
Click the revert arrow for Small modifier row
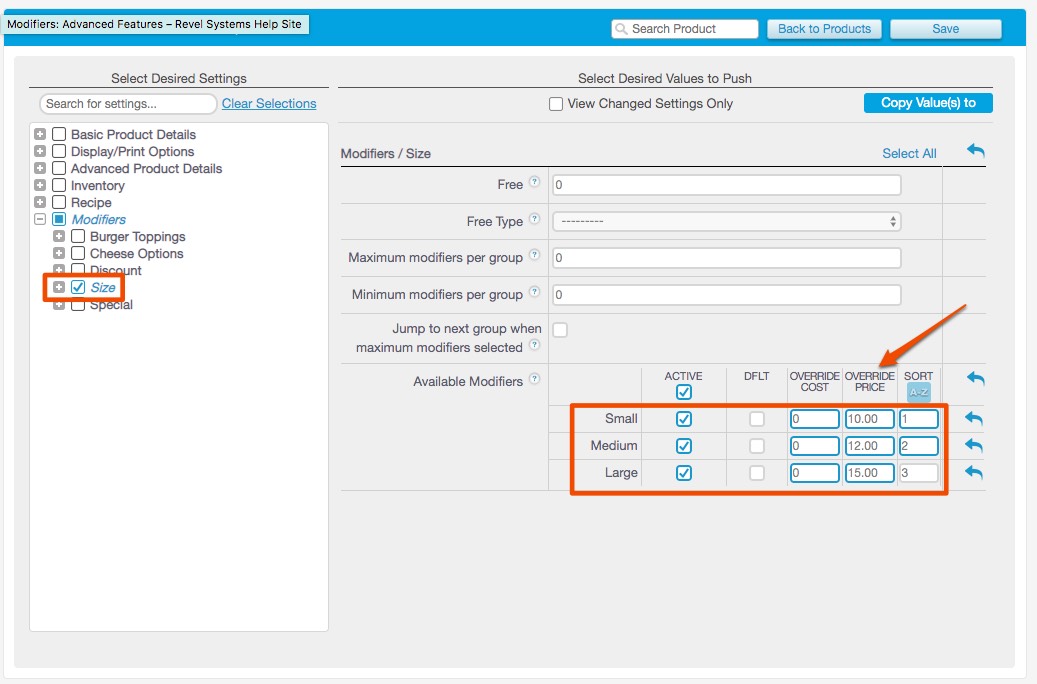[x=974, y=419]
